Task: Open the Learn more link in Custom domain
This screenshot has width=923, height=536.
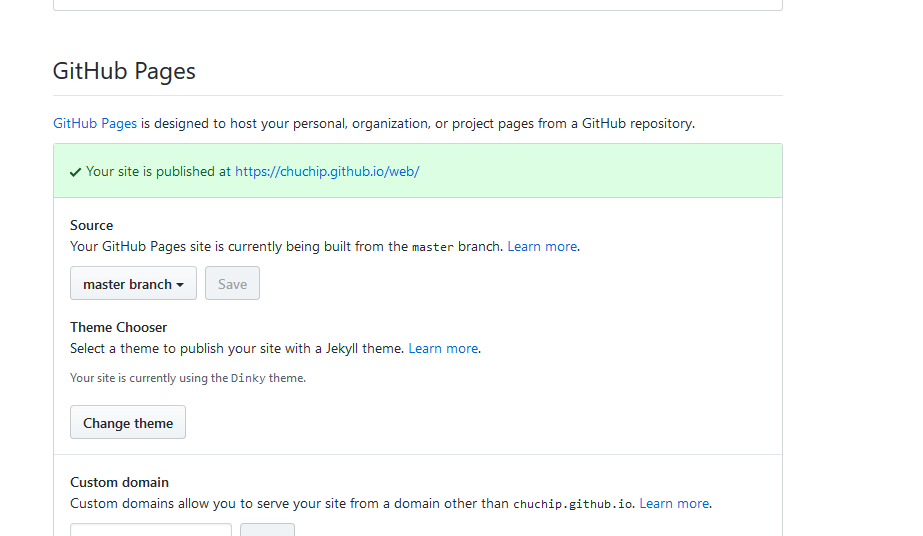Action: [674, 504]
